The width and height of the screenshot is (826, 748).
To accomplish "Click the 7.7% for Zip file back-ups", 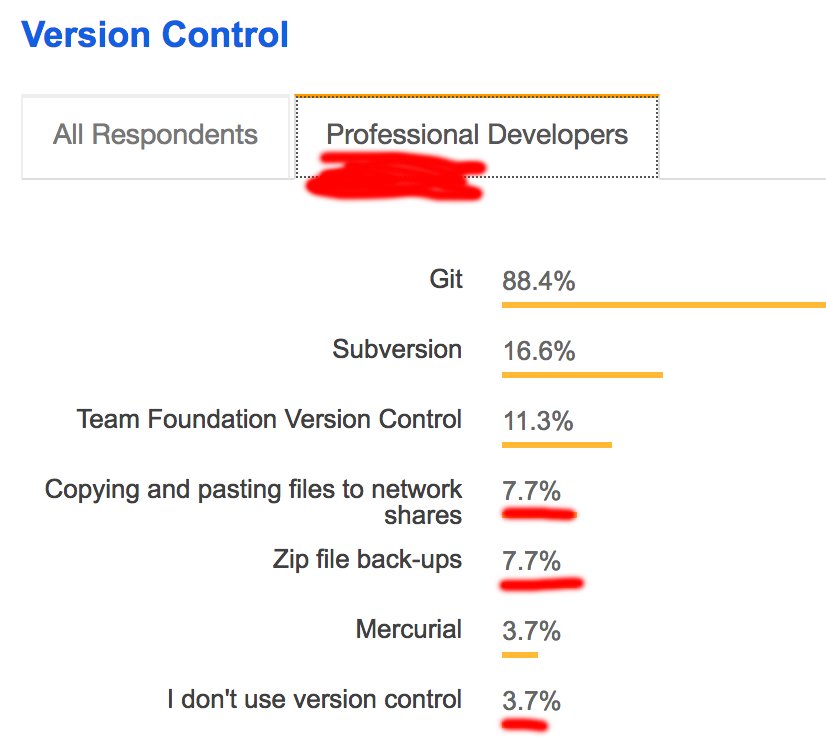I will click(x=531, y=562).
